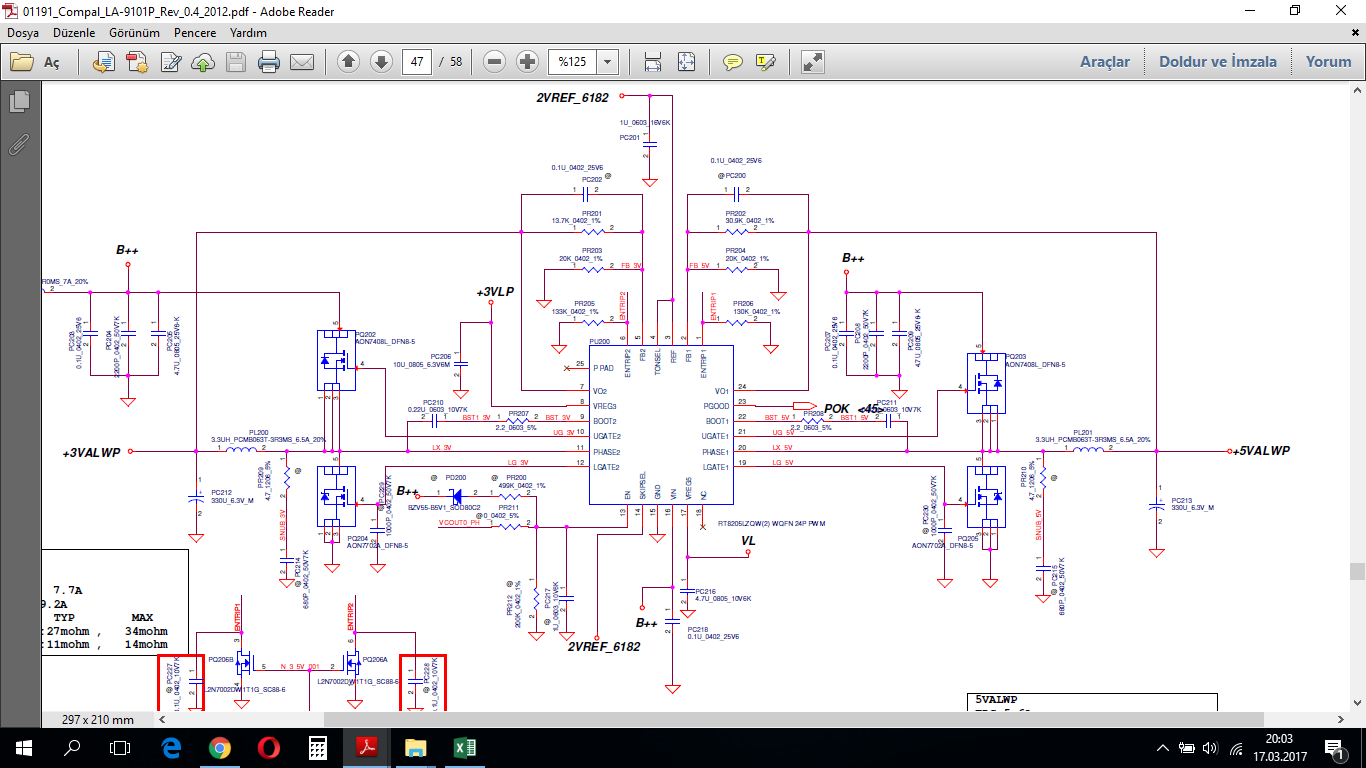
Task: Expand the Araçlar tools pane
Action: 1104,62
